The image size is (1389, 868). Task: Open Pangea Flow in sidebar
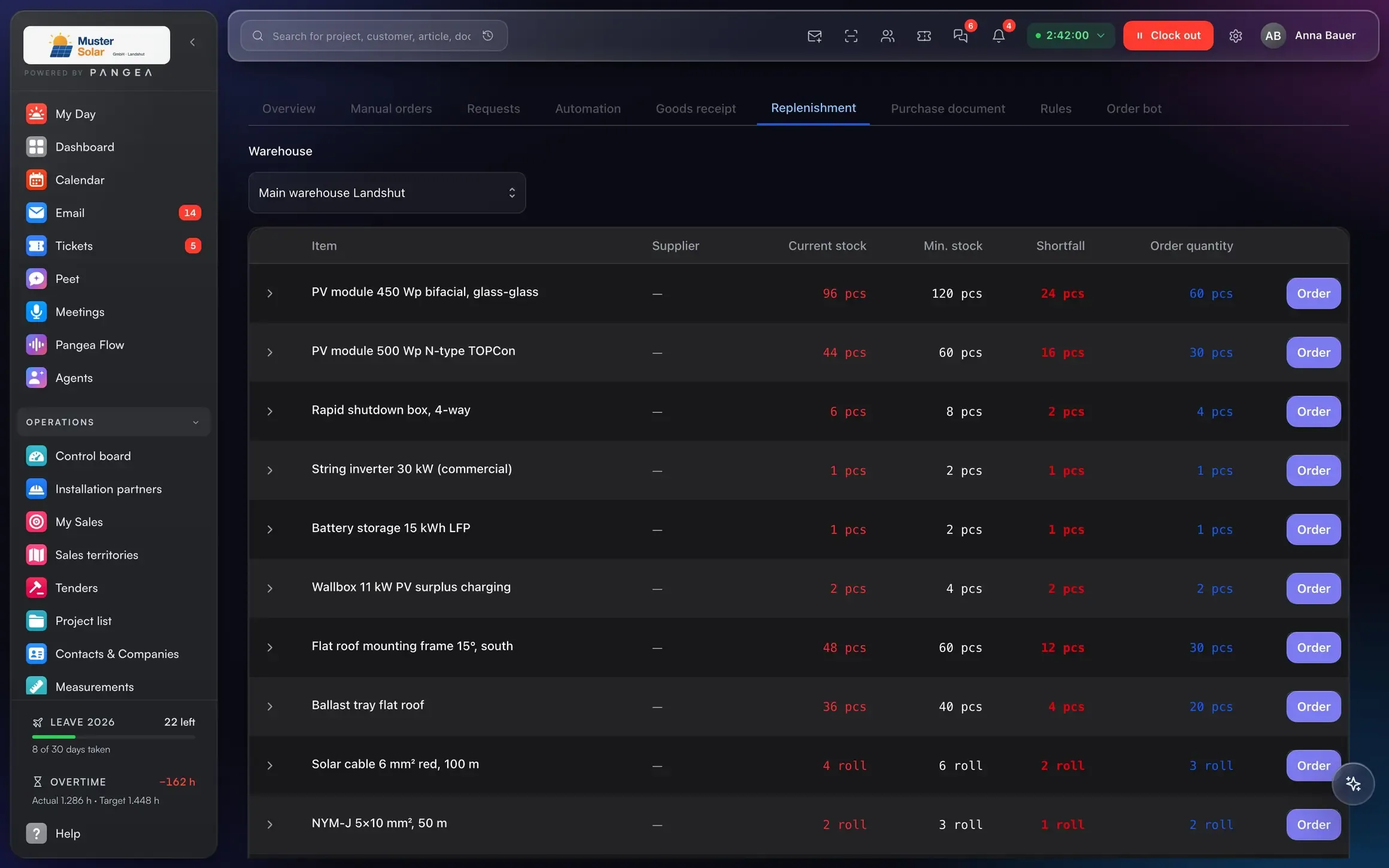(x=114, y=345)
